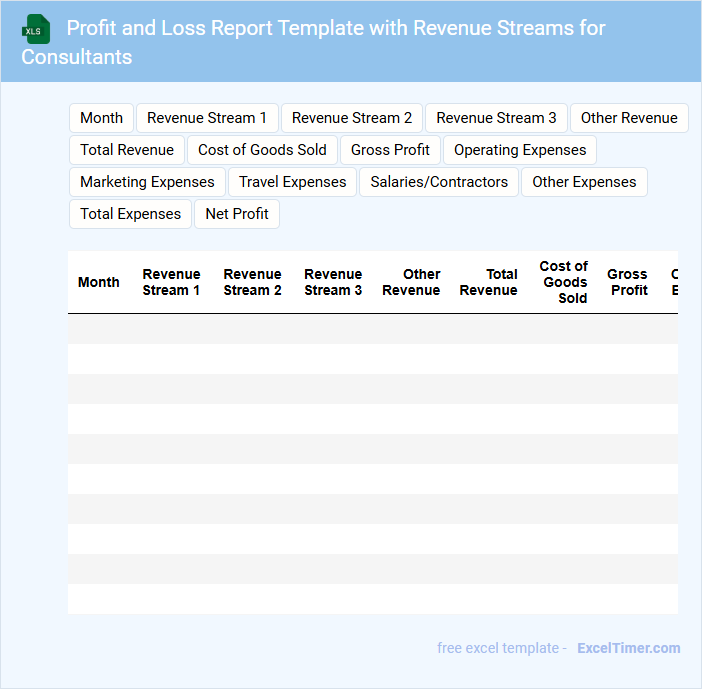Click the Cost of Goods Sold tag

(262, 150)
